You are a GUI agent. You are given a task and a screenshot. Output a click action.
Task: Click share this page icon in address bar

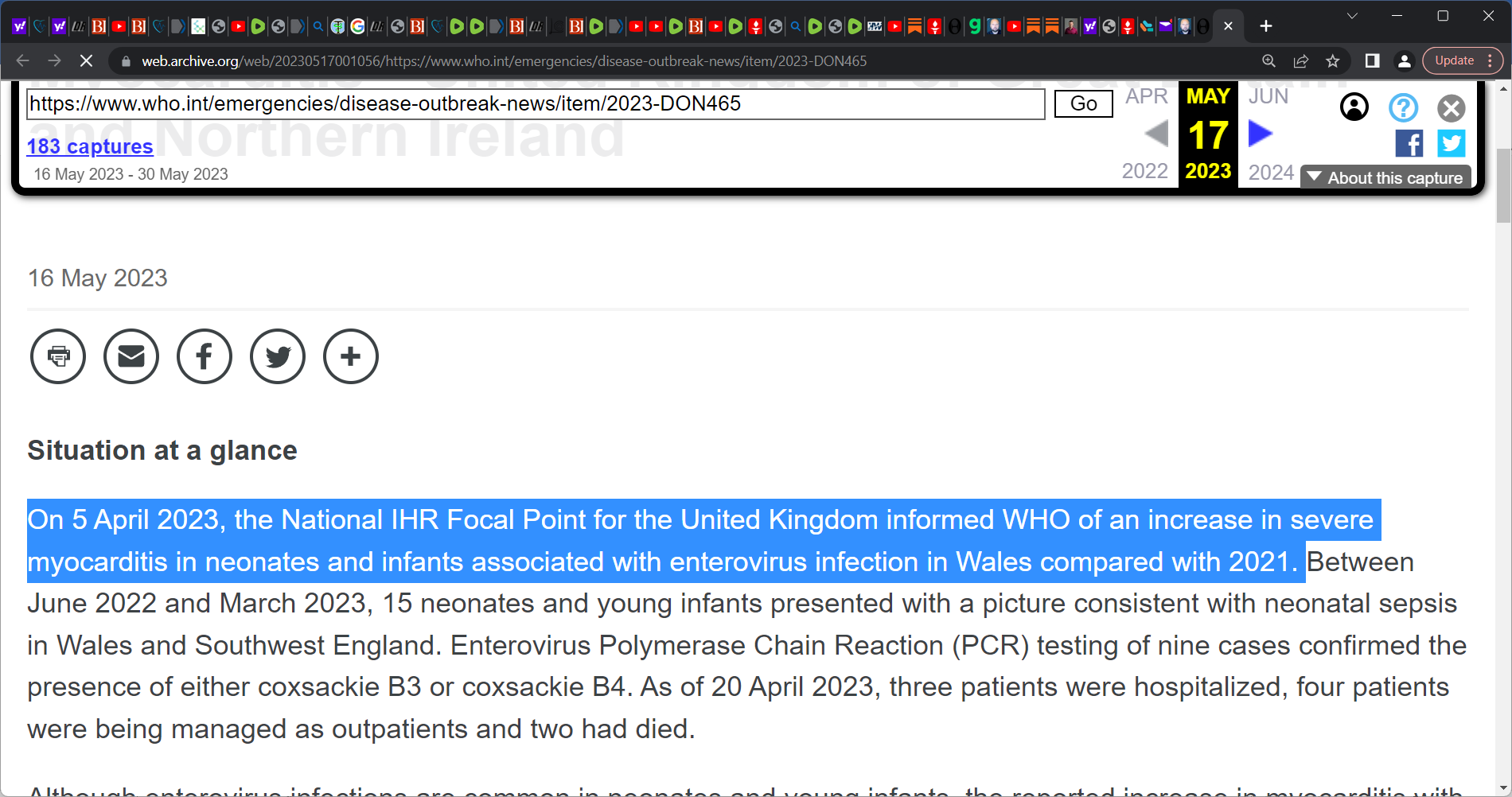click(1301, 60)
